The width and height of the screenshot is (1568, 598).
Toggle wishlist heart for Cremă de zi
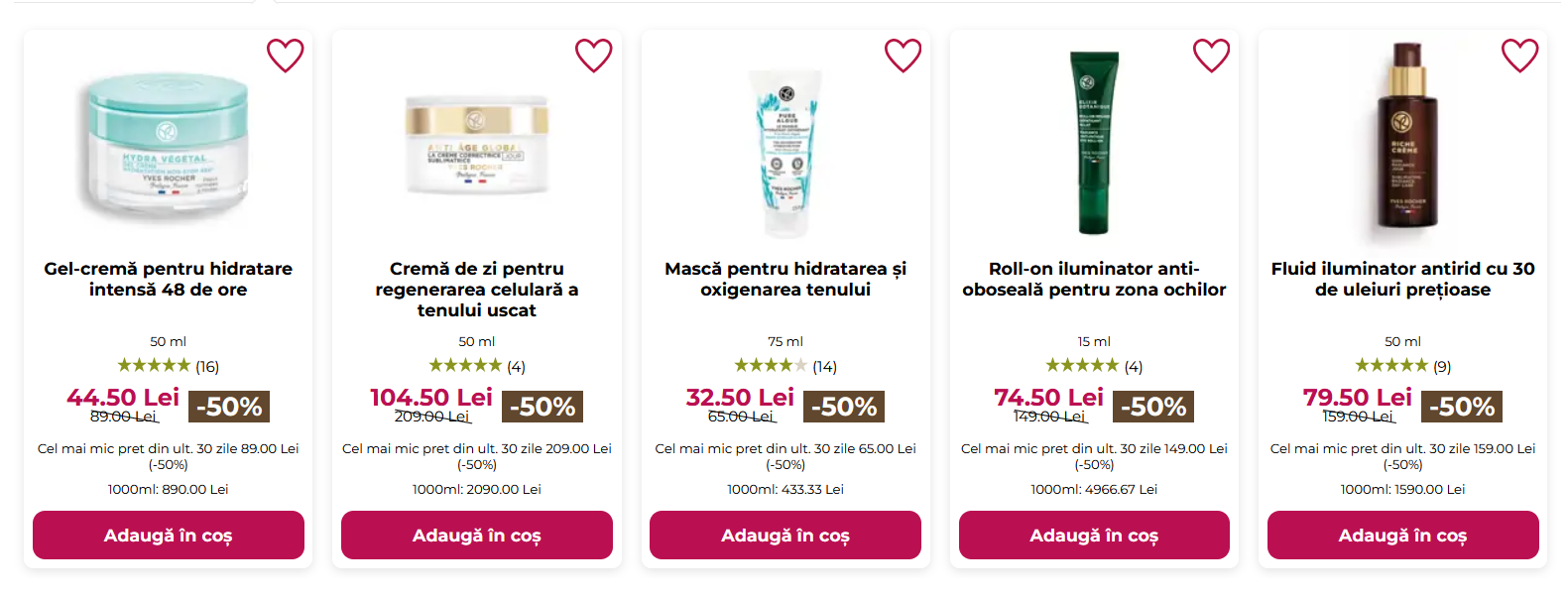click(x=594, y=56)
